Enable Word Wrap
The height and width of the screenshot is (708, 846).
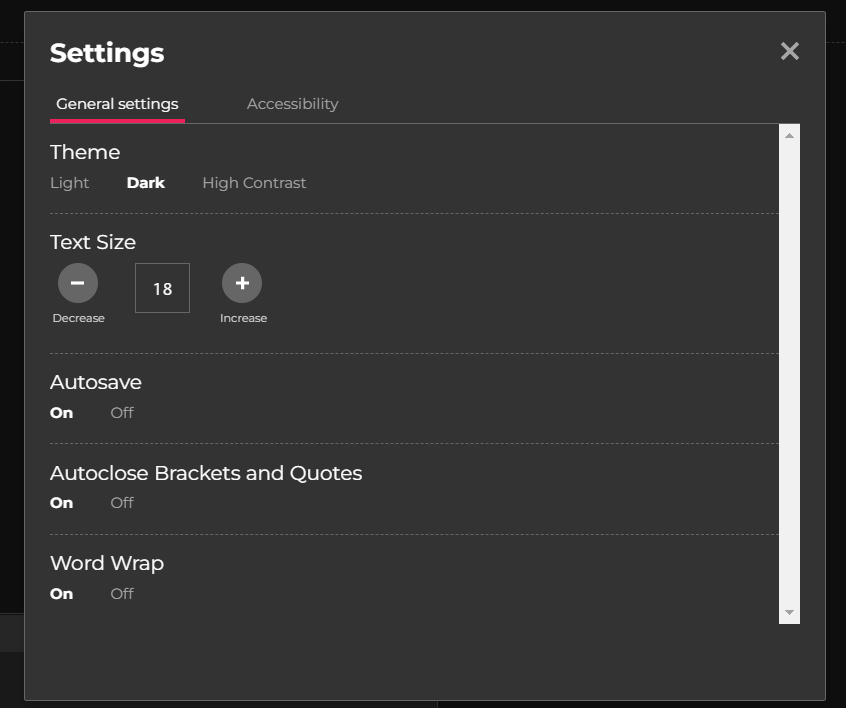[61, 594]
